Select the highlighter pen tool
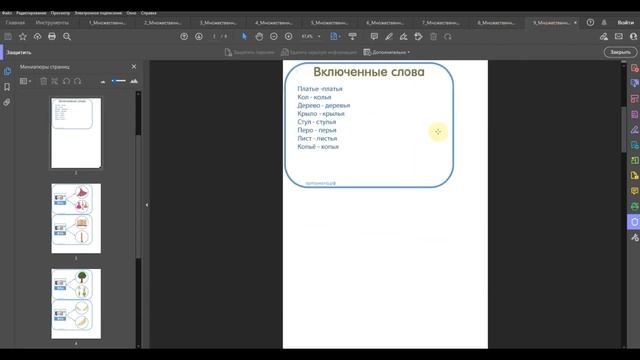 coord(389,37)
